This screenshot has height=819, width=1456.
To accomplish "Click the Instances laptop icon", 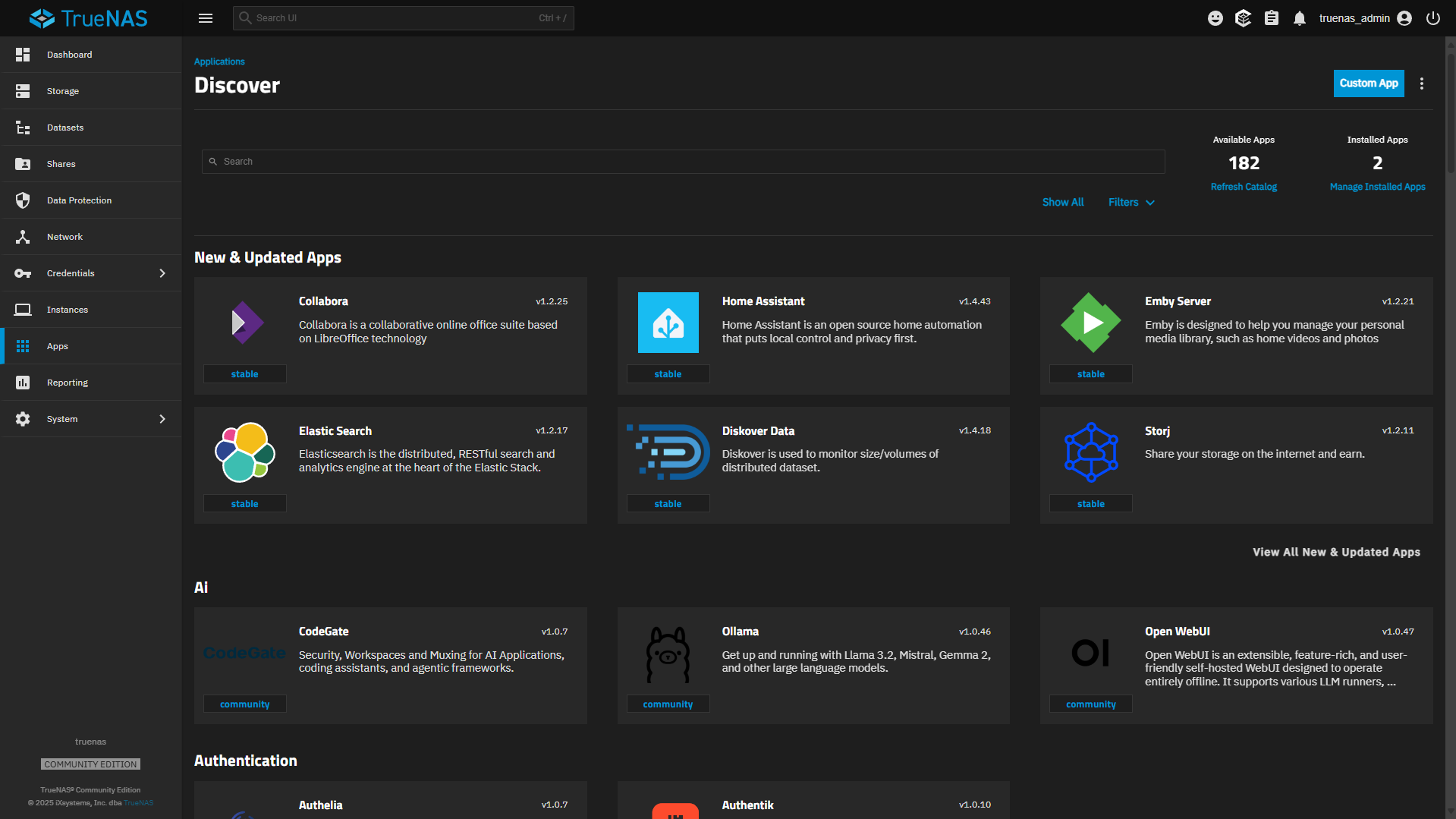I will 23,310.
